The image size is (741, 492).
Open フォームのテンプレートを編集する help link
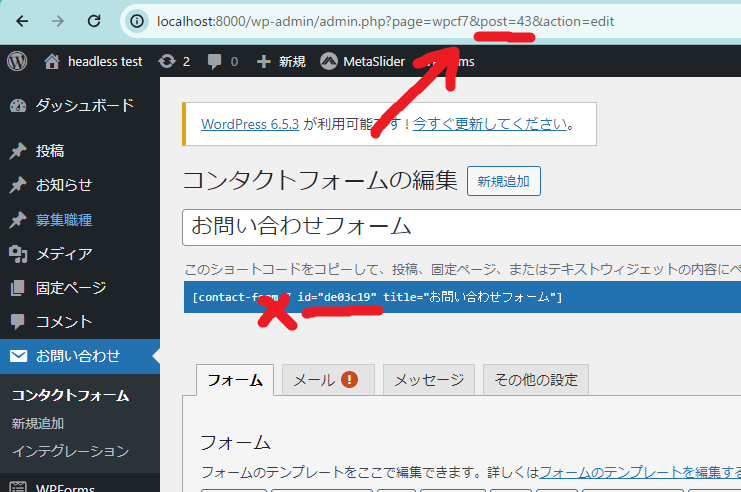click(x=640, y=472)
